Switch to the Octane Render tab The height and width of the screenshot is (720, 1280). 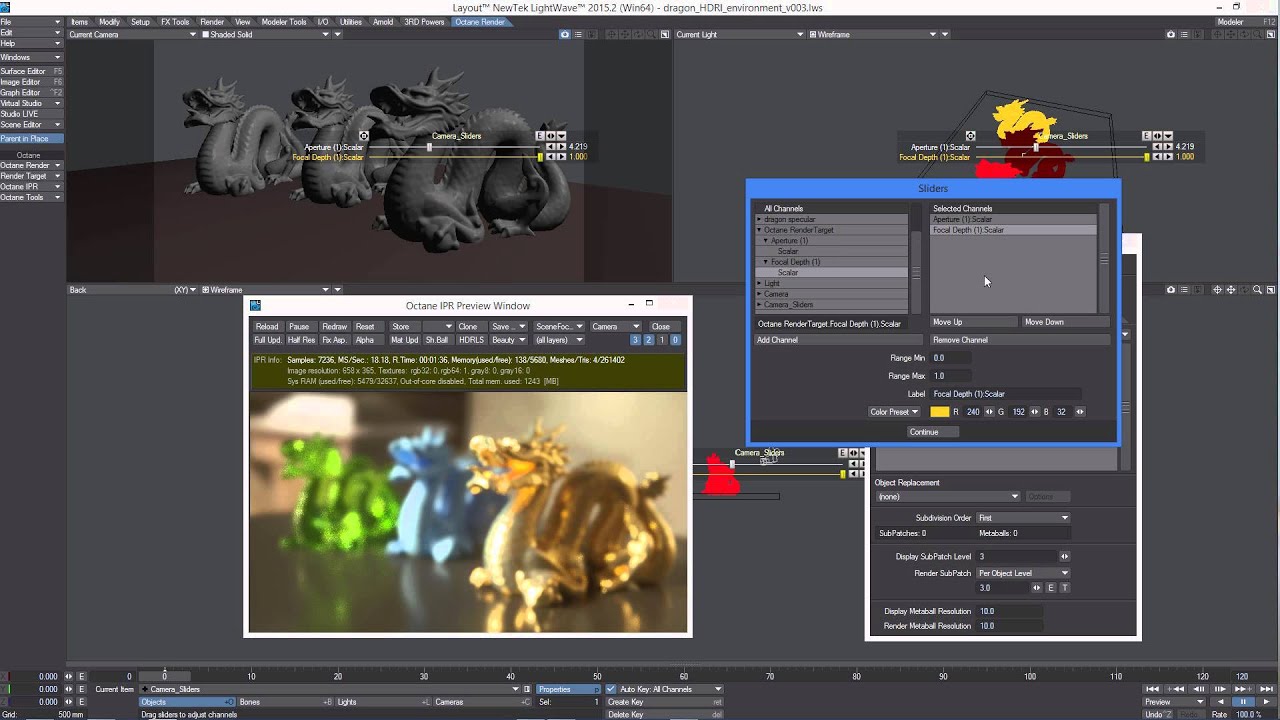(480, 20)
